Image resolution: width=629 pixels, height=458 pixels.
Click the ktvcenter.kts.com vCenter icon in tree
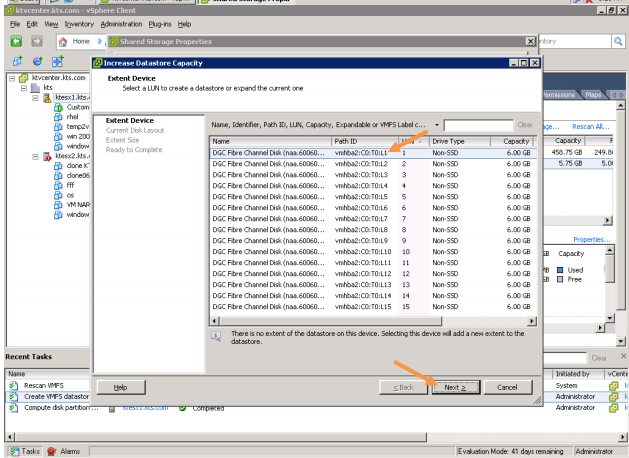pyautogui.click(x=23, y=78)
